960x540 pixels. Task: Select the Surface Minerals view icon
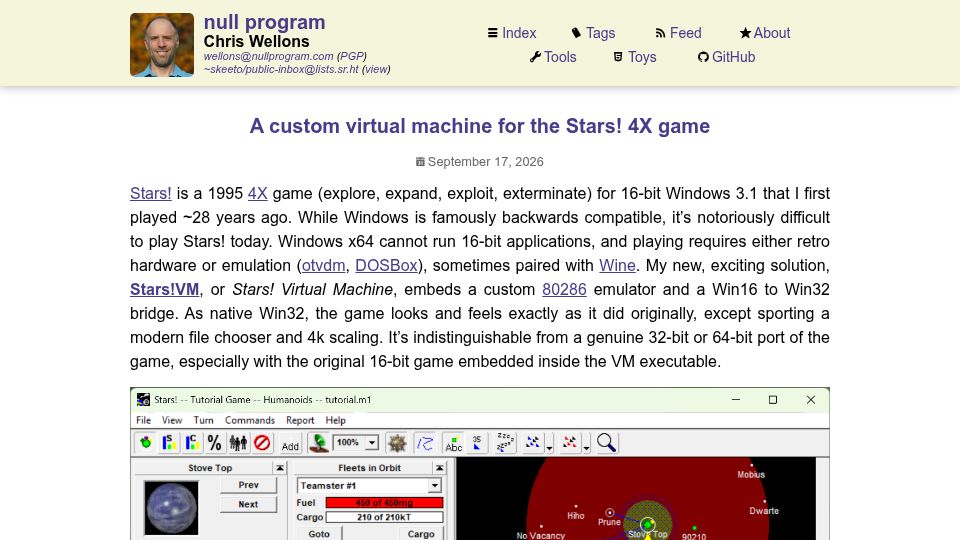tap(169, 443)
